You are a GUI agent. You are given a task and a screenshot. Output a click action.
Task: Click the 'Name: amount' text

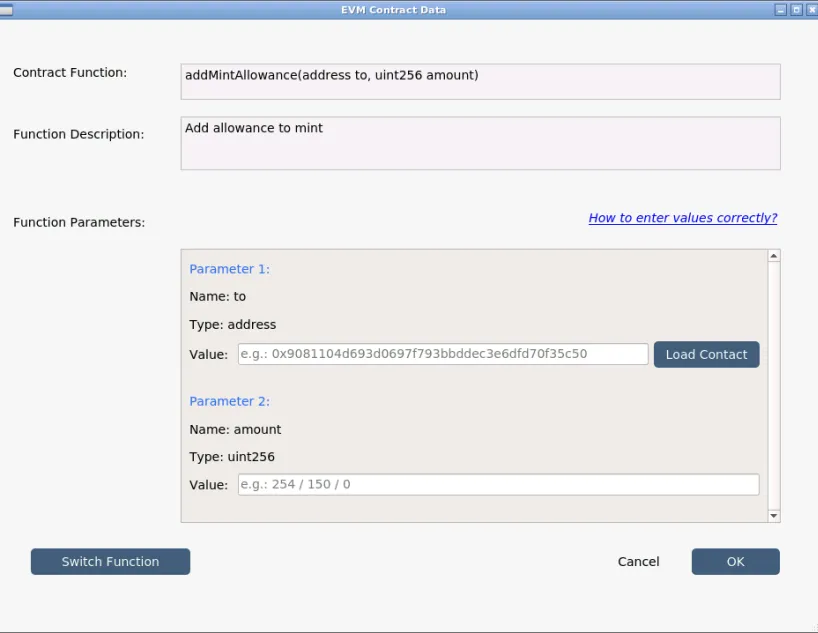point(235,429)
